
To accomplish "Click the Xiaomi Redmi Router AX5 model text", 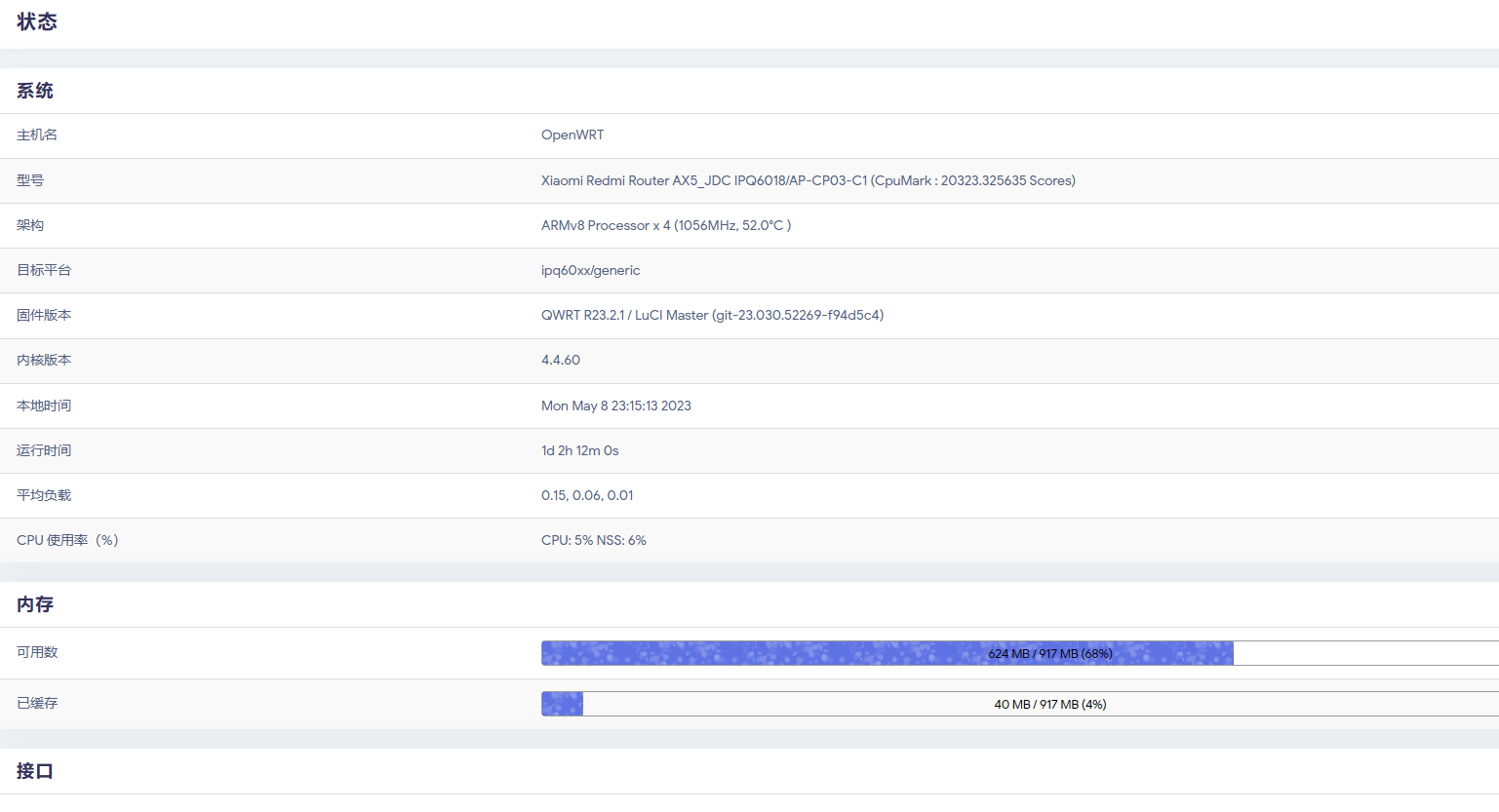I will pos(808,180).
